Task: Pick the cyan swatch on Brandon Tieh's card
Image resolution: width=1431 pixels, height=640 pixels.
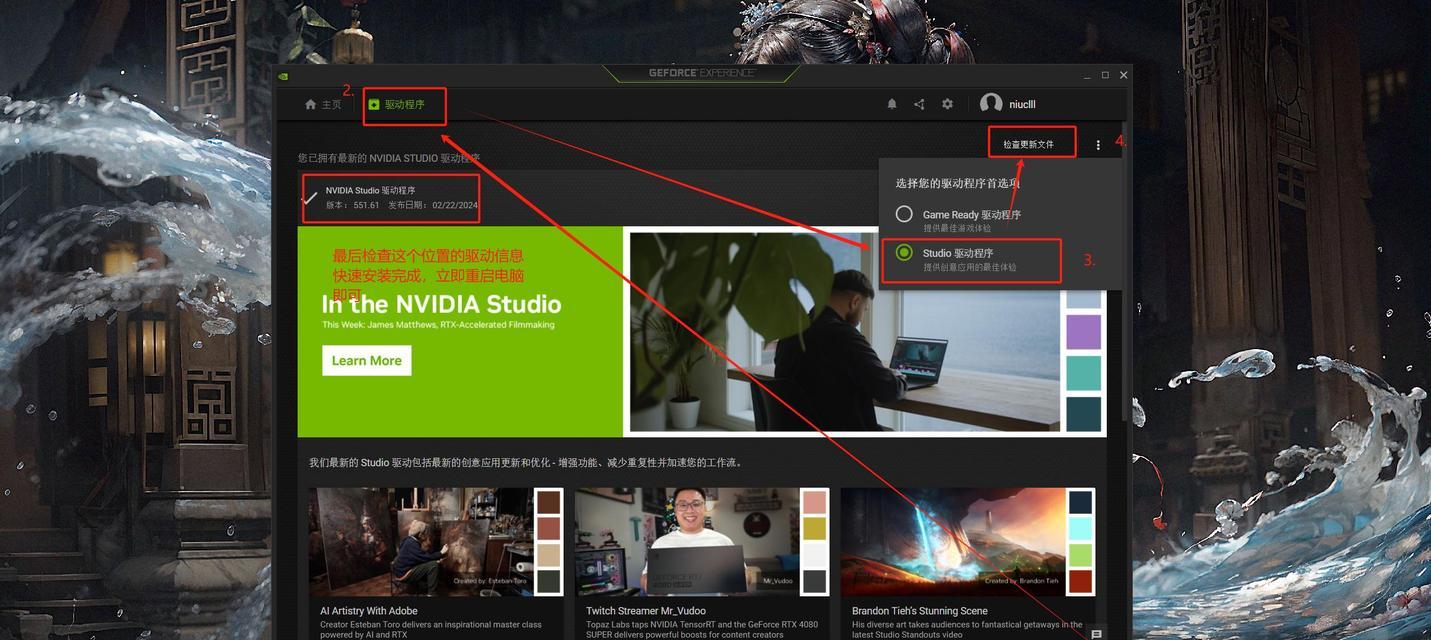Action: click(x=1081, y=528)
